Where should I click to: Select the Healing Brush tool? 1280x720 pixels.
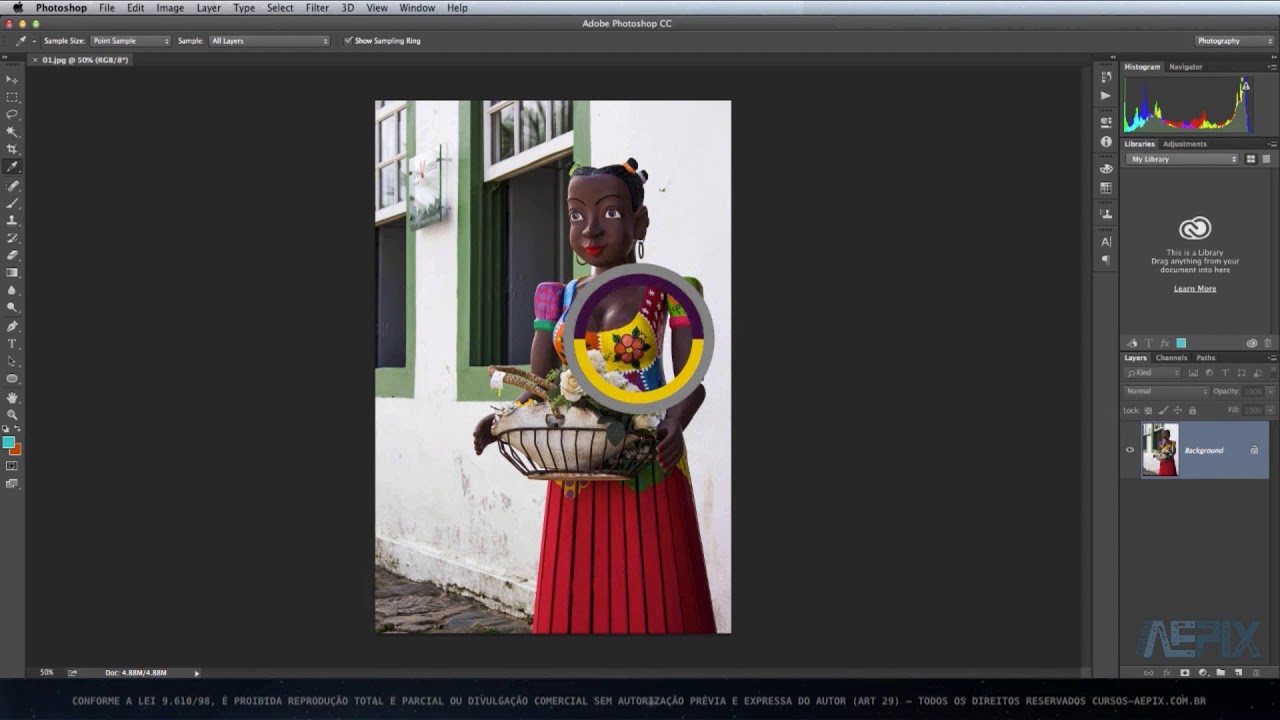(x=12, y=186)
